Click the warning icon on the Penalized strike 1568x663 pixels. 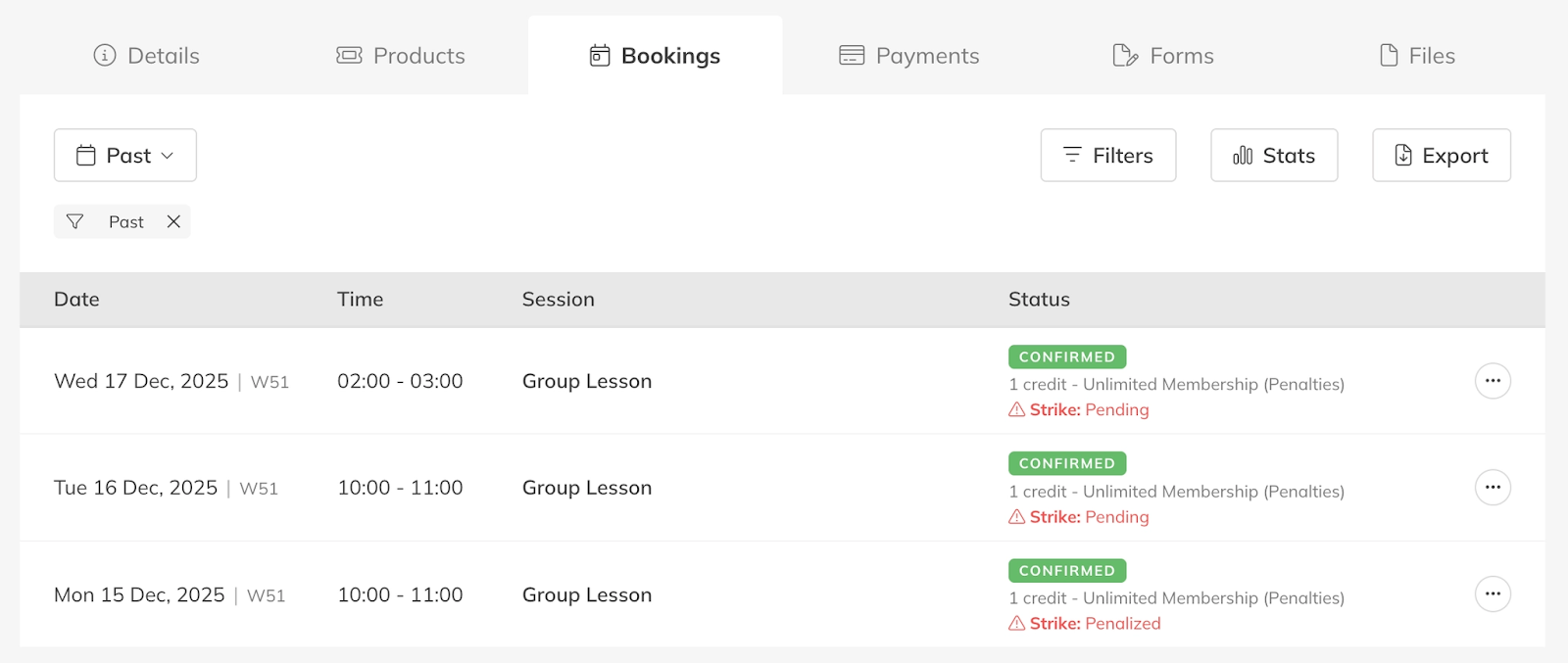(x=1017, y=624)
